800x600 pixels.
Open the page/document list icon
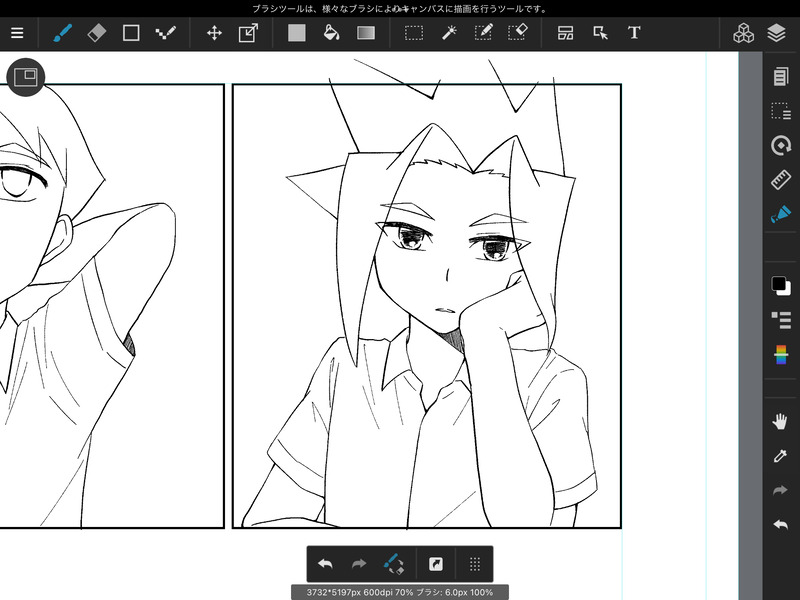[x=781, y=77]
